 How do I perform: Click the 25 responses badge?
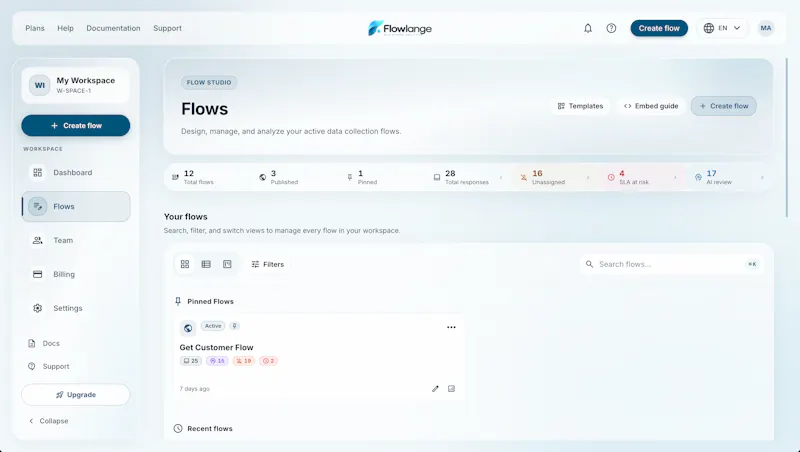(191, 361)
